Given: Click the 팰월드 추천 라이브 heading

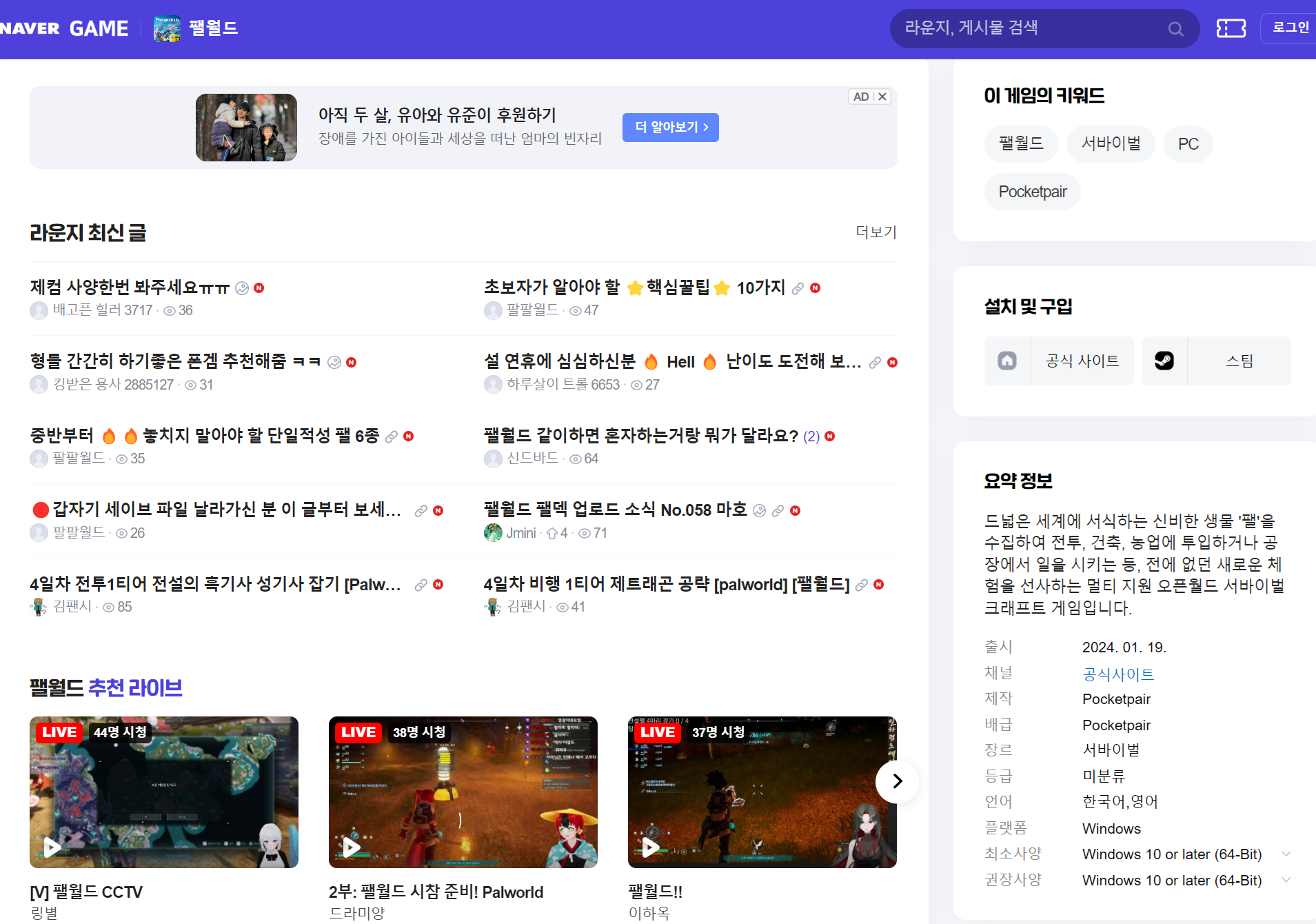Looking at the screenshot, I should point(106,687).
